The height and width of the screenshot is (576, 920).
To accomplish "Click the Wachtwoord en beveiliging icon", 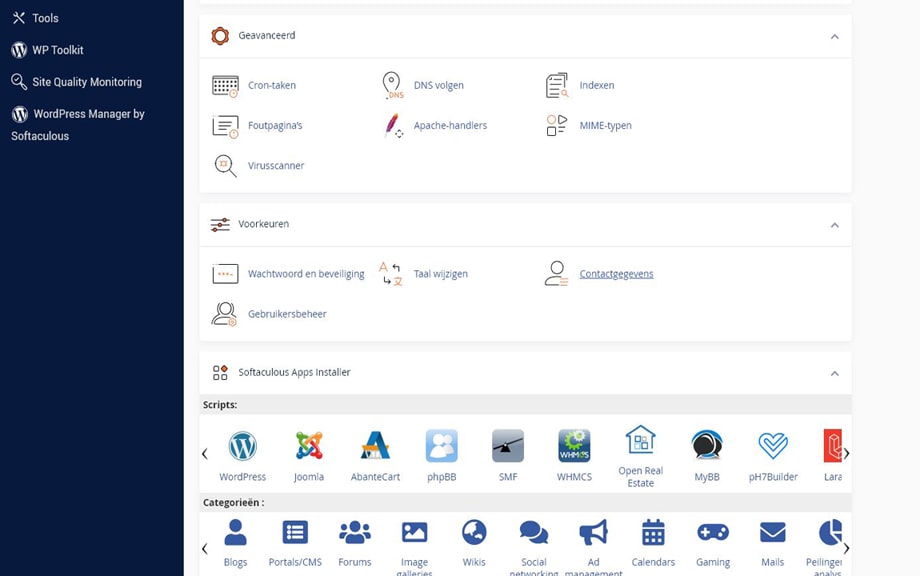I will pyautogui.click(x=225, y=274).
